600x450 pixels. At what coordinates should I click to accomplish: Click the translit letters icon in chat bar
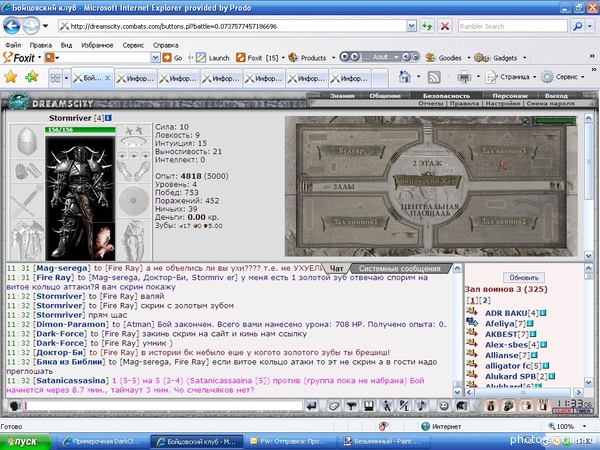coord(404,406)
